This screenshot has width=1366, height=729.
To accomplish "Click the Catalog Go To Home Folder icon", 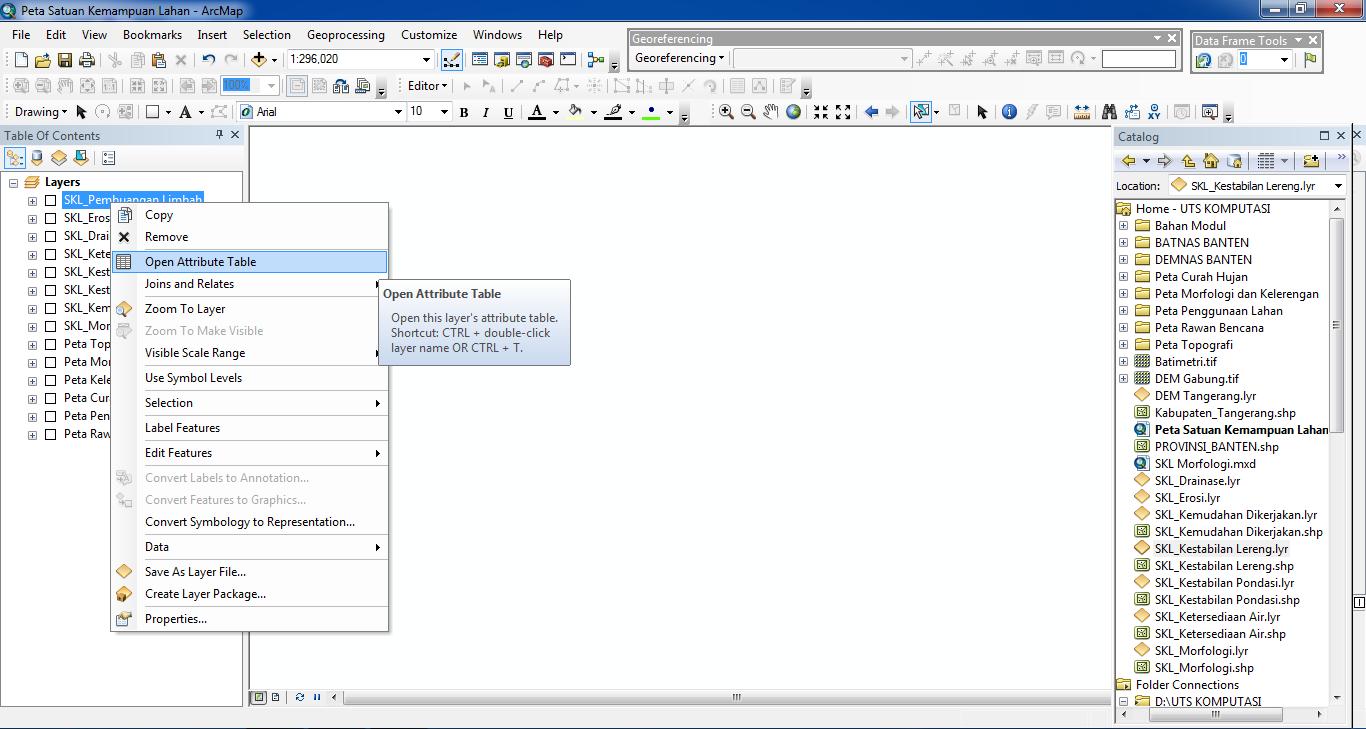I will pos(1211,161).
